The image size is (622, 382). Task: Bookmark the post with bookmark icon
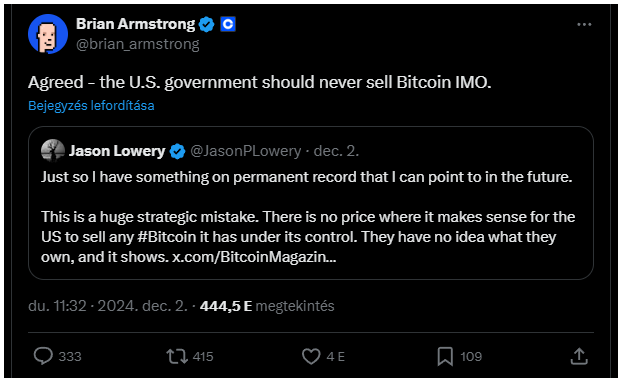[x=445, y=356]
